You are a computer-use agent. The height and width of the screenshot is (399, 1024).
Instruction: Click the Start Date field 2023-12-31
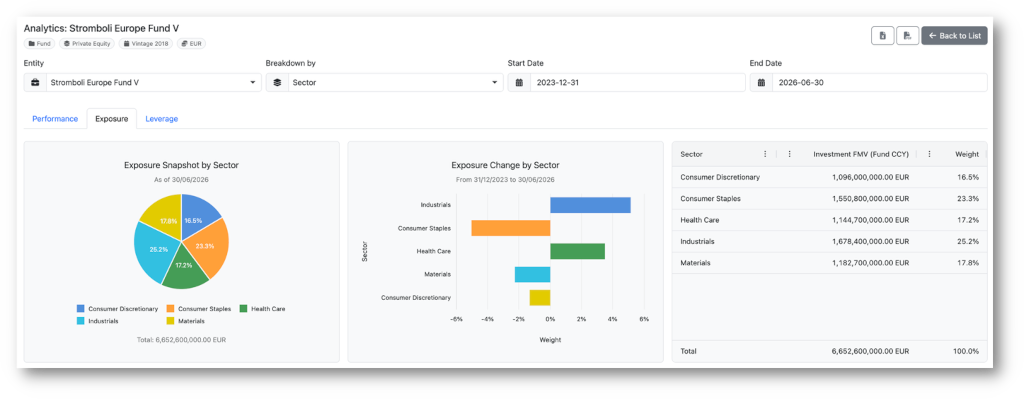(637, 83)
